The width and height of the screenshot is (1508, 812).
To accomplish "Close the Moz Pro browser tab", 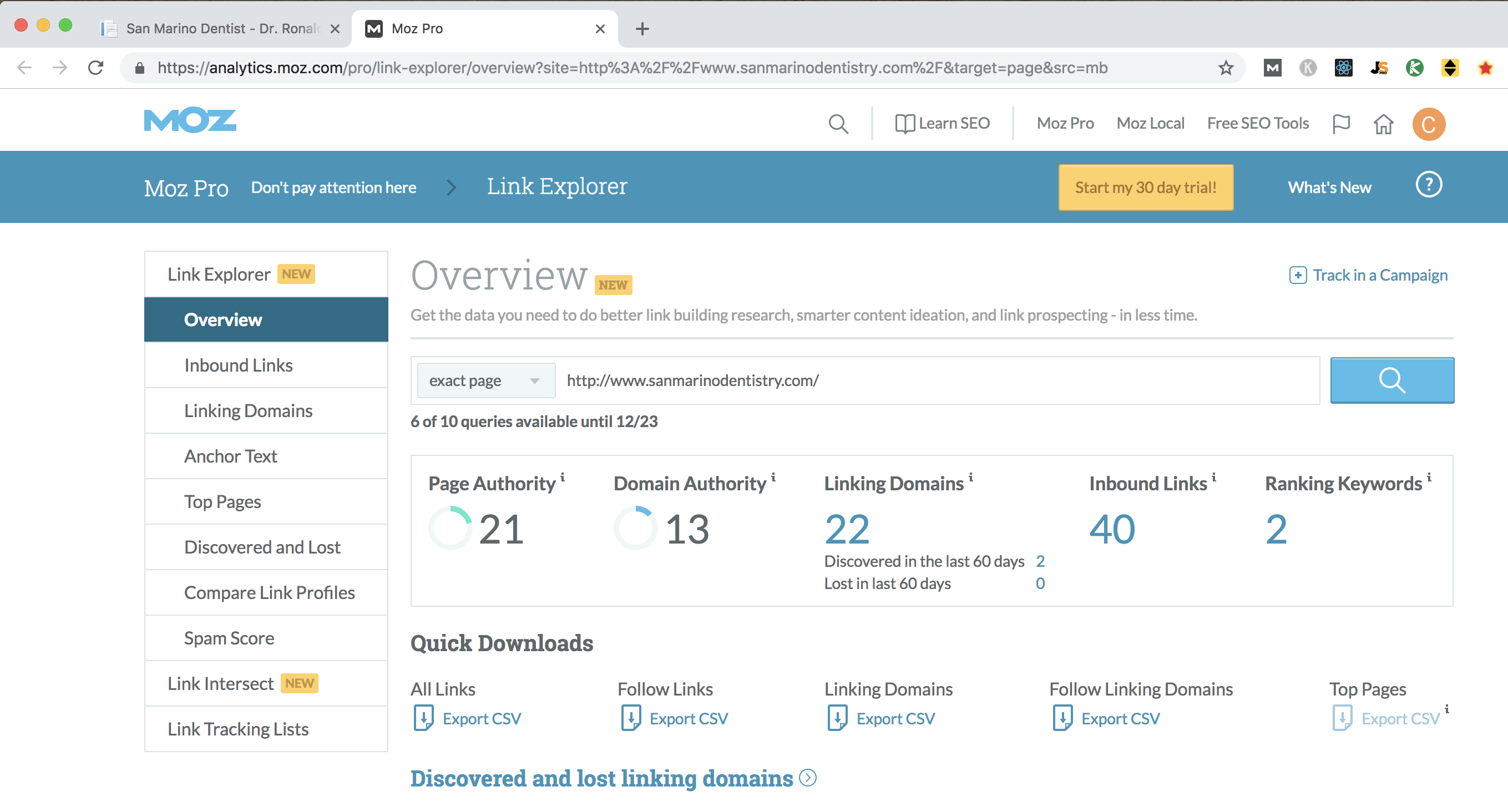I will pyautogui.click(x=600, y=29).
